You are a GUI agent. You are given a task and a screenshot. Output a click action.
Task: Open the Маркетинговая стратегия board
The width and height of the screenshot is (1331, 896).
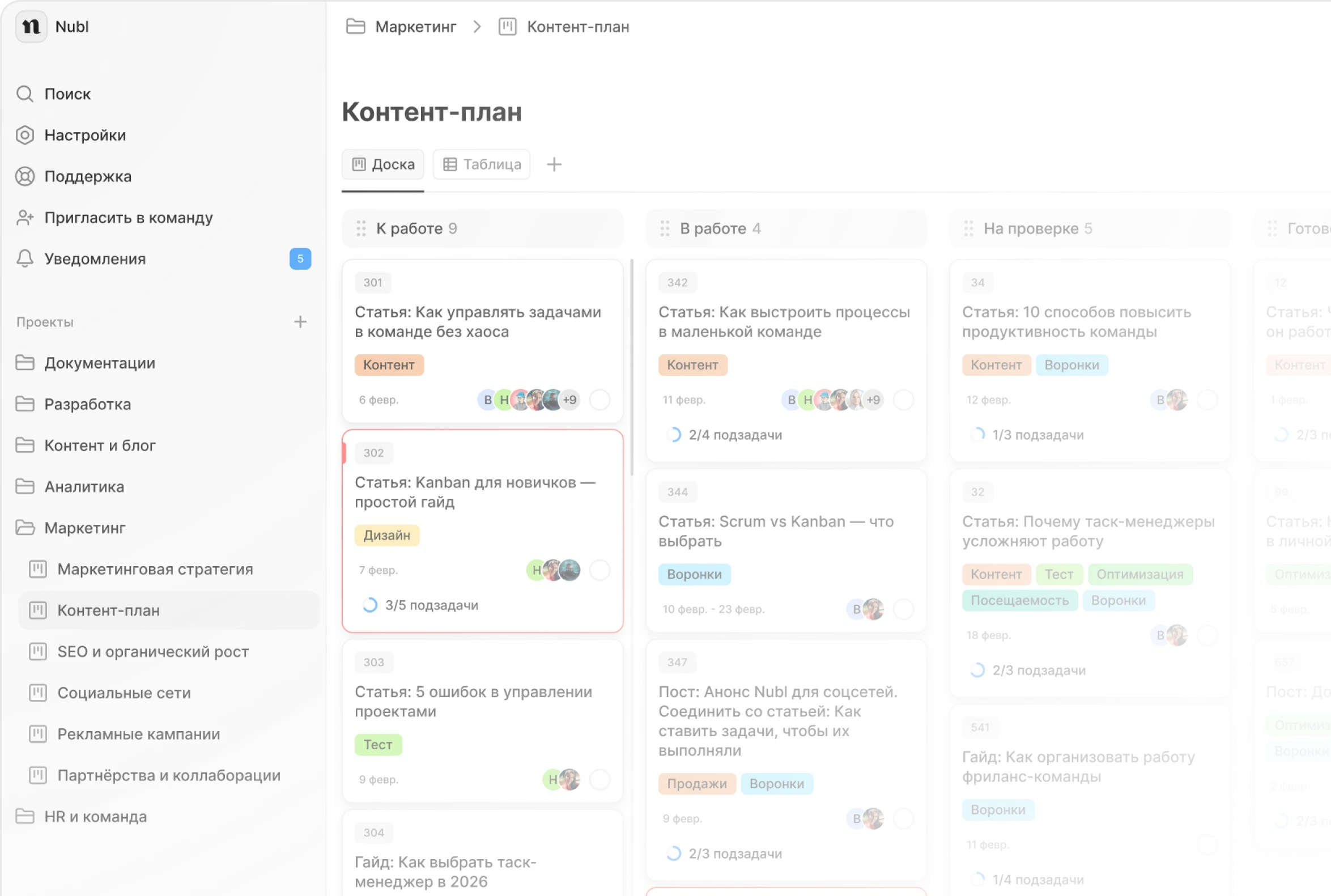(x=168, y=569)
